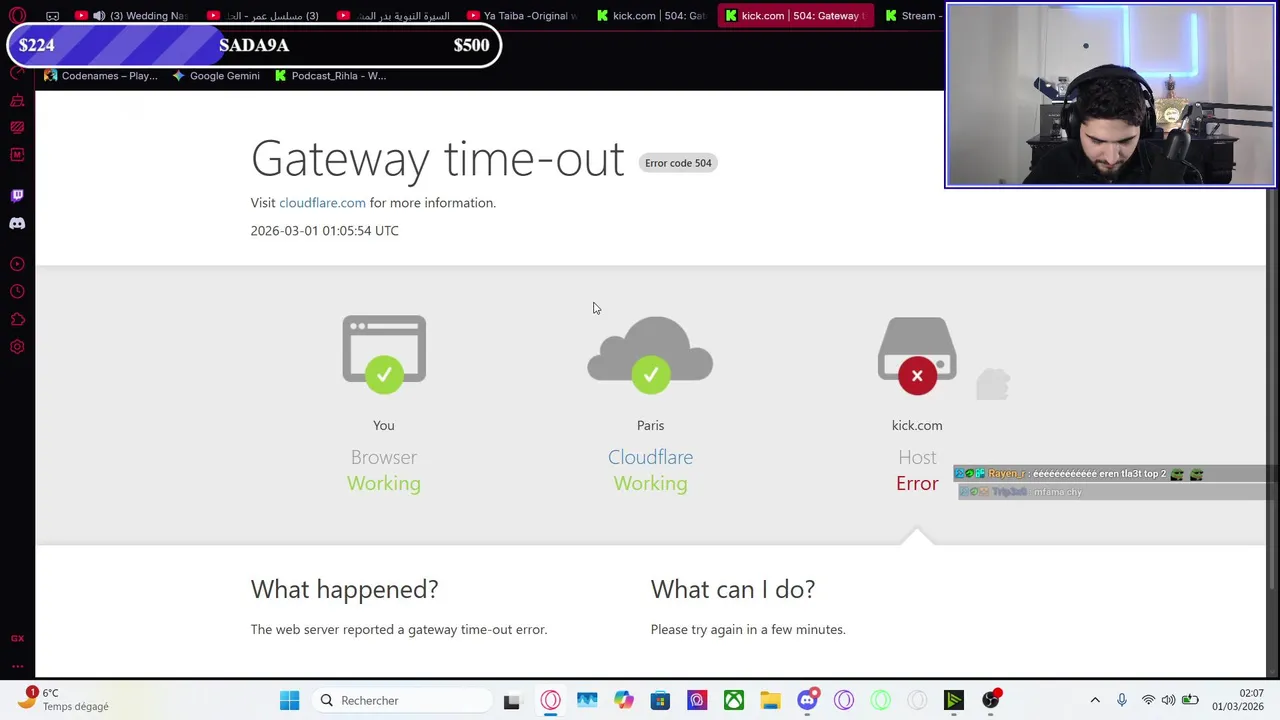Open File Explorer from taskbar

tap(770, 700)
